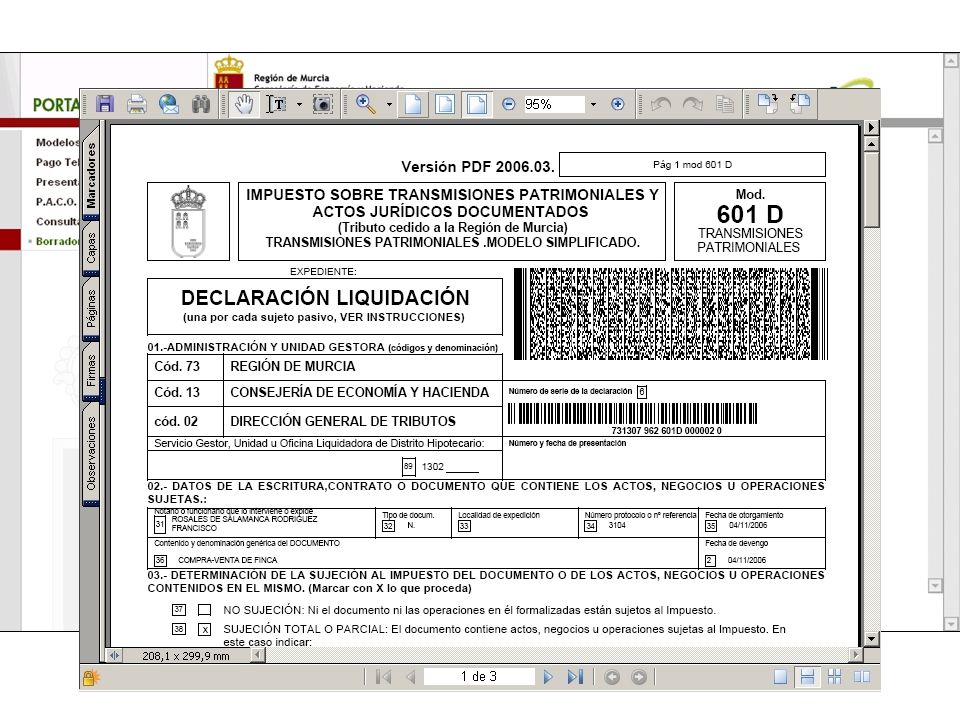The image size is (960, 720).
Task: Set view to Fit Page icon
Action: click(445, 104)
